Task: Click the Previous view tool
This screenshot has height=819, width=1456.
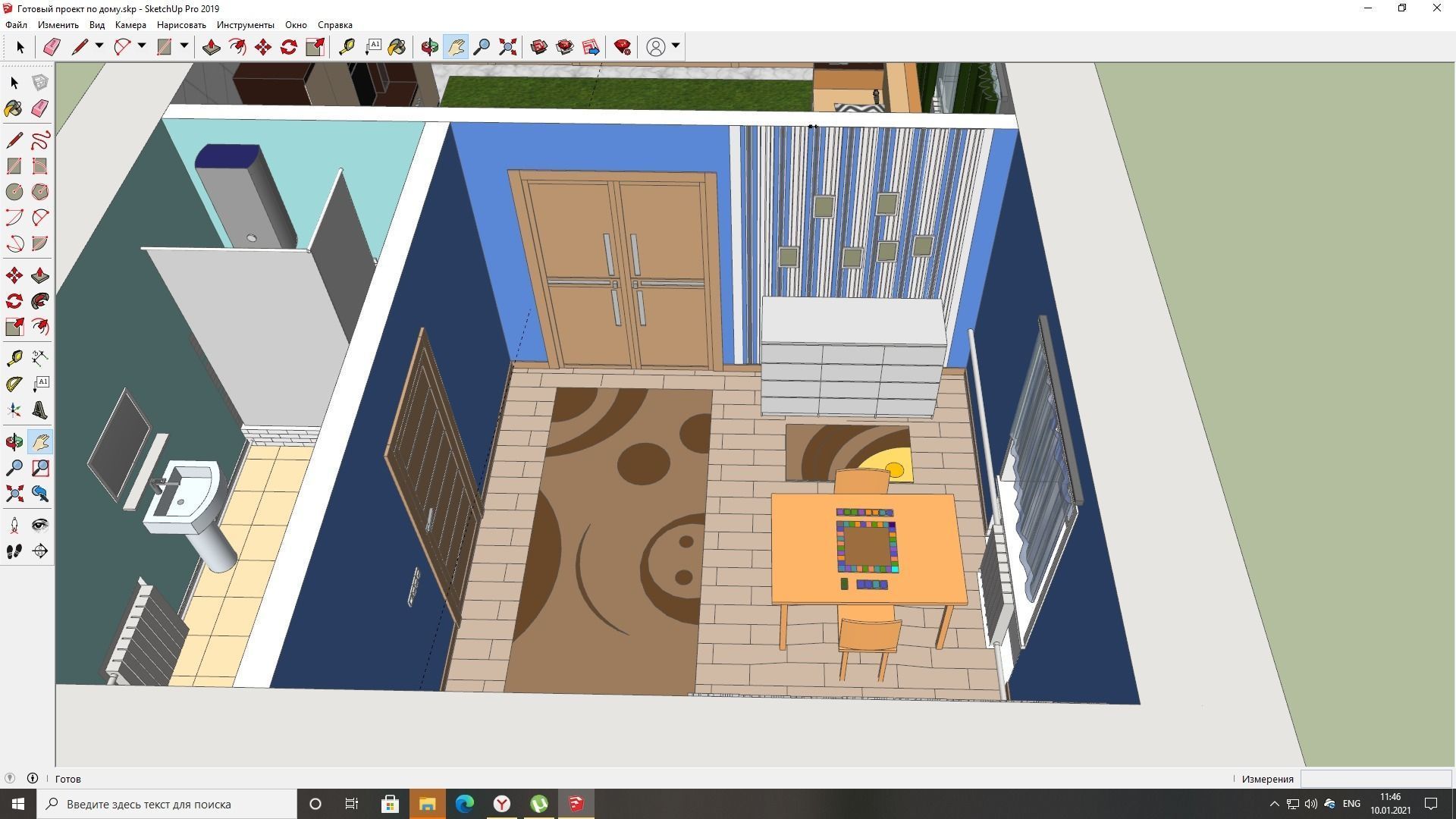Action: (40, 494)
